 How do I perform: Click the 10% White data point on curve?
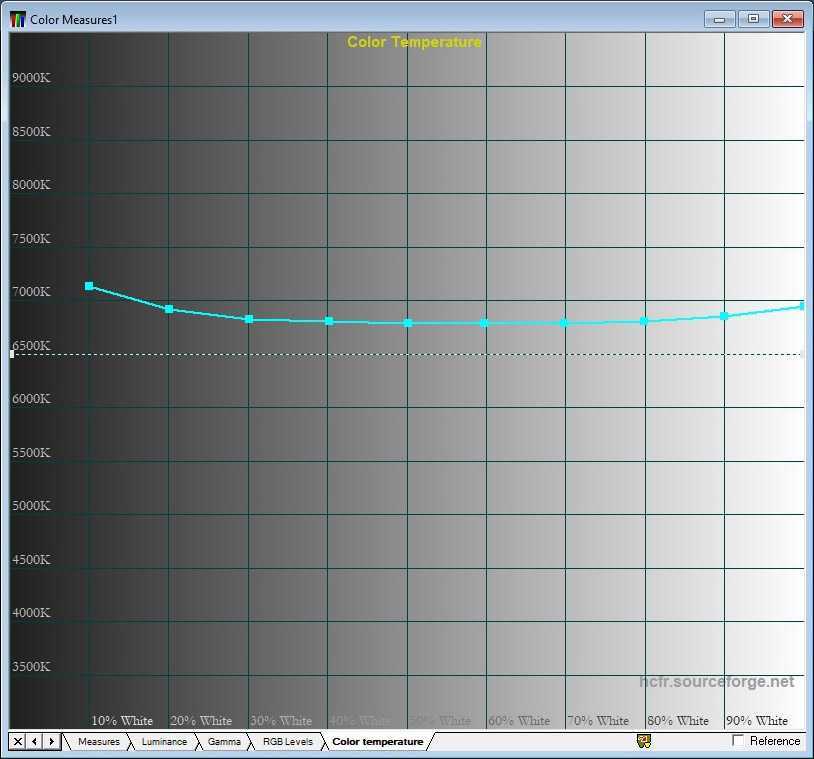coord(89,286)
